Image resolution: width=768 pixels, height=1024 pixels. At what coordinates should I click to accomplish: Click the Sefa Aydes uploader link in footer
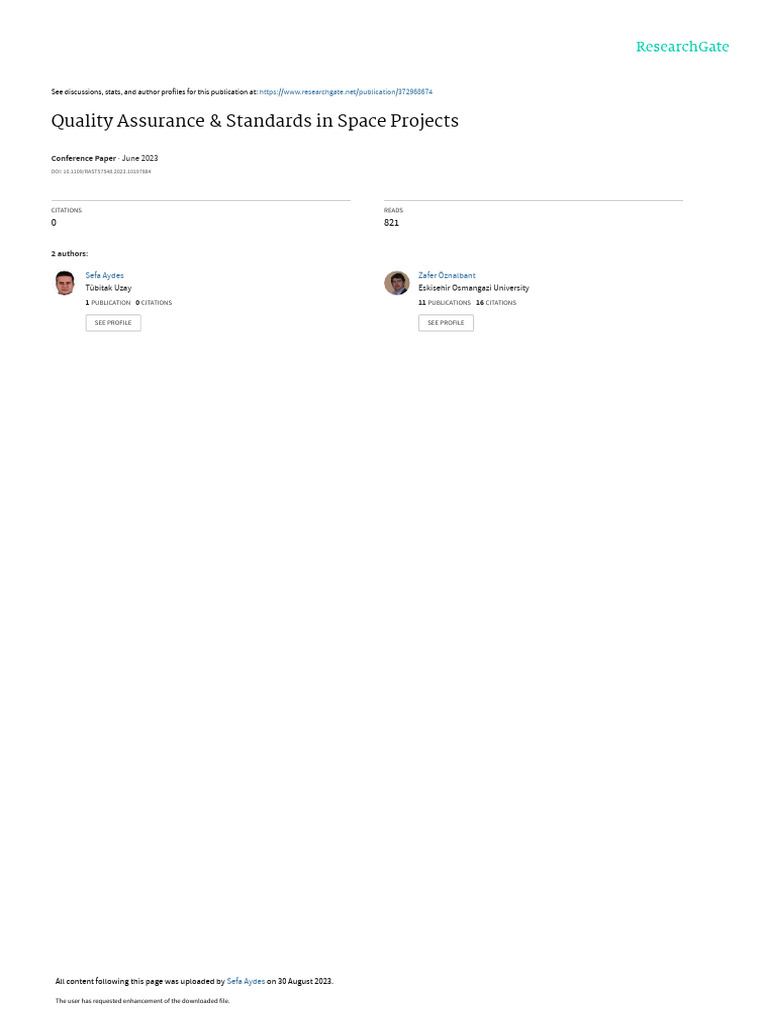(246, 981)
